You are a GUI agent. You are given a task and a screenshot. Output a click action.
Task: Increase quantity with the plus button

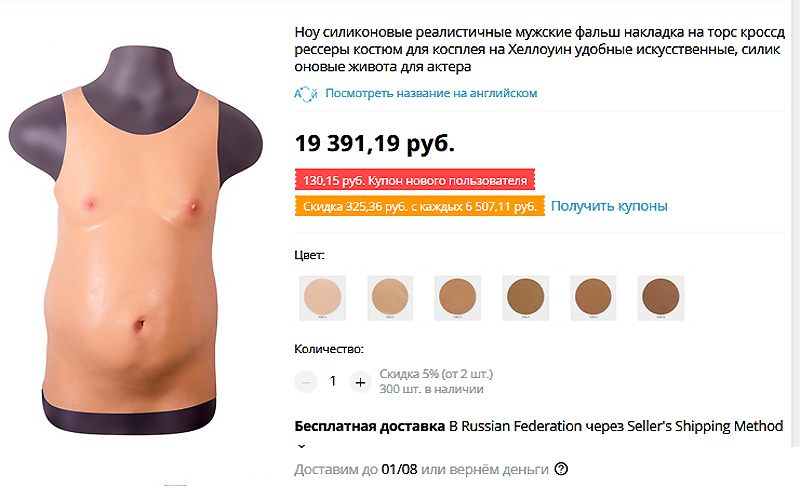360,382
